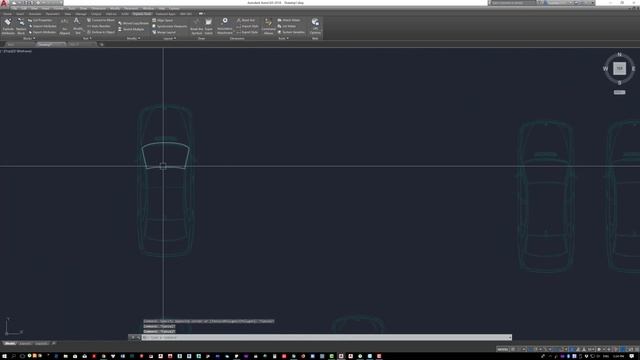Select the Align Space tool
This screenshot has height=360, width=640.
(x=162, y=20)
